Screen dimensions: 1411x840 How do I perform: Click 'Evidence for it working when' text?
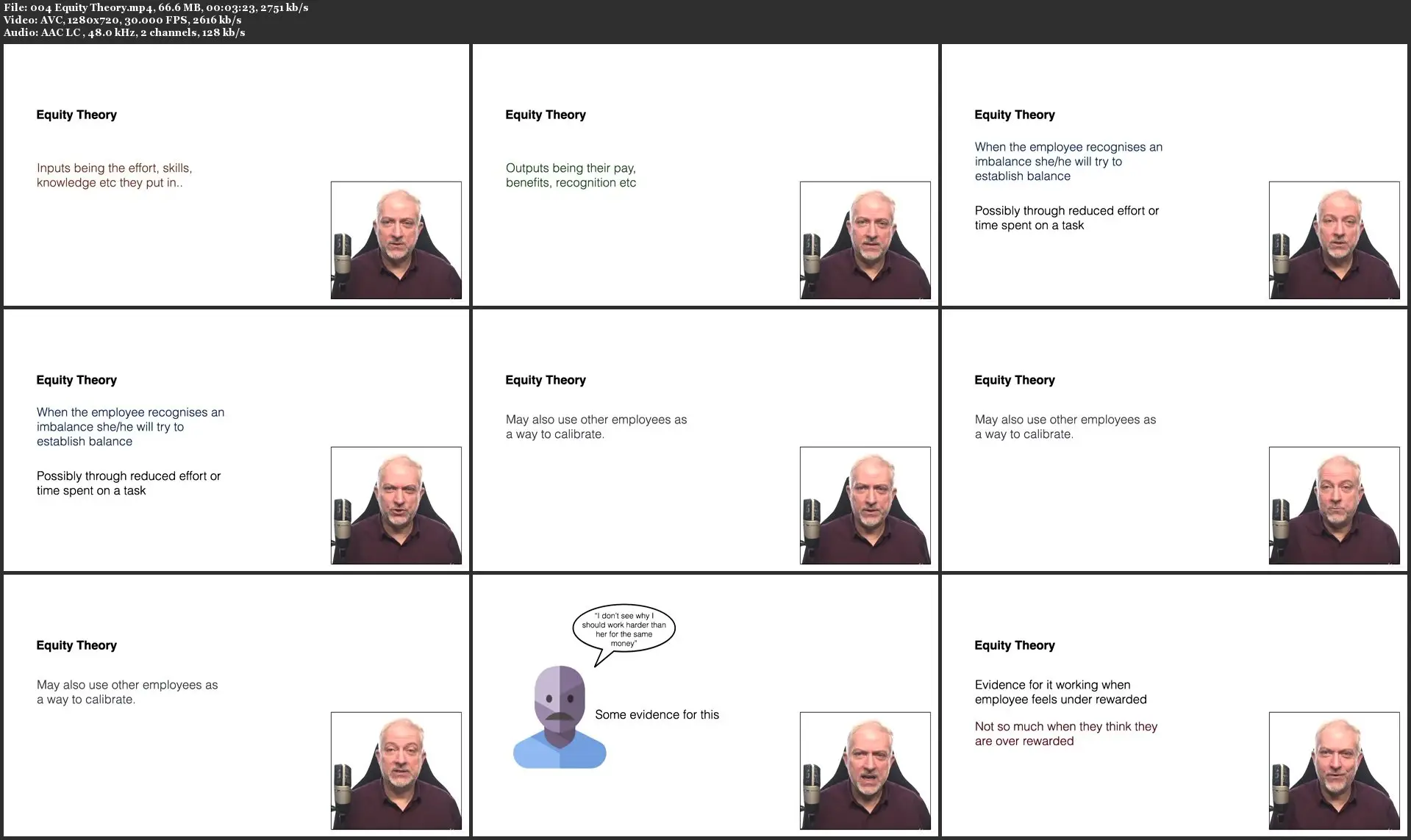click(1060, 692)
